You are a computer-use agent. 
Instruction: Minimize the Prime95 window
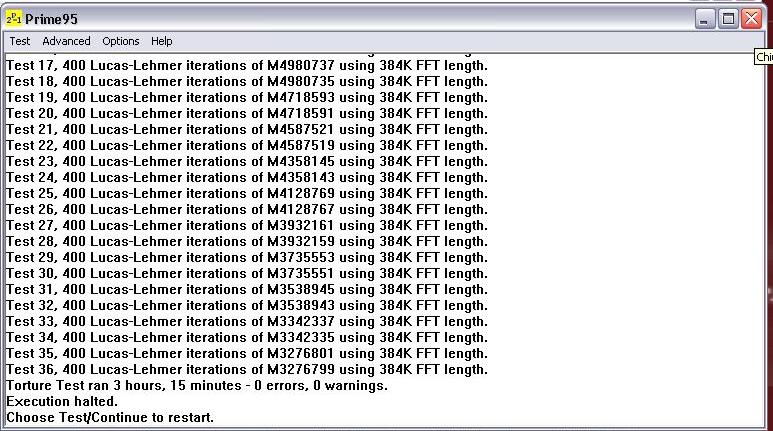click(704, 20)
